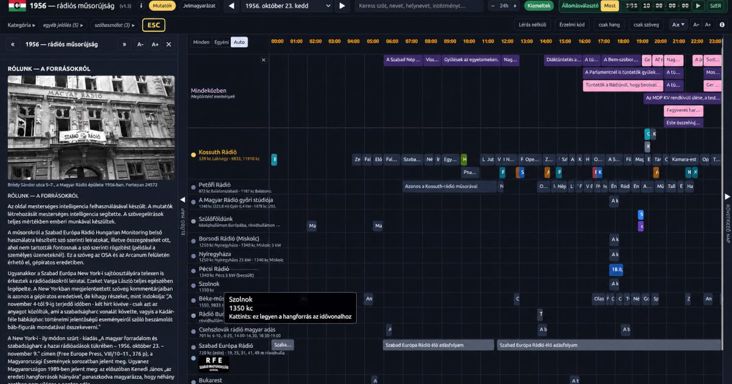Viewport: 732px width, 384px height.
Task: Select Kossuth Rádió as audio source
Action: (193, 155)
